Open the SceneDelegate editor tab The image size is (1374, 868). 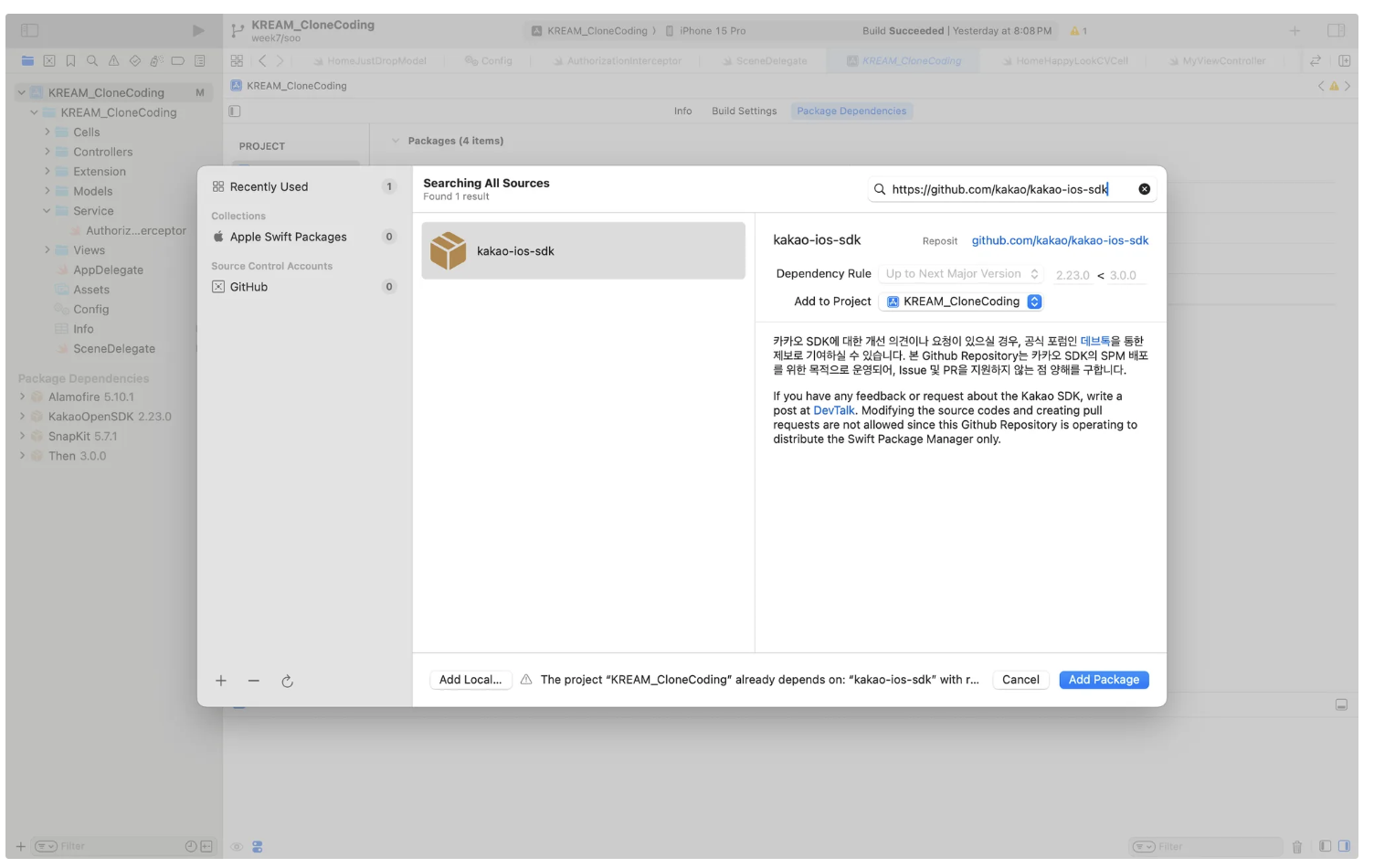(x=764, y=61)
